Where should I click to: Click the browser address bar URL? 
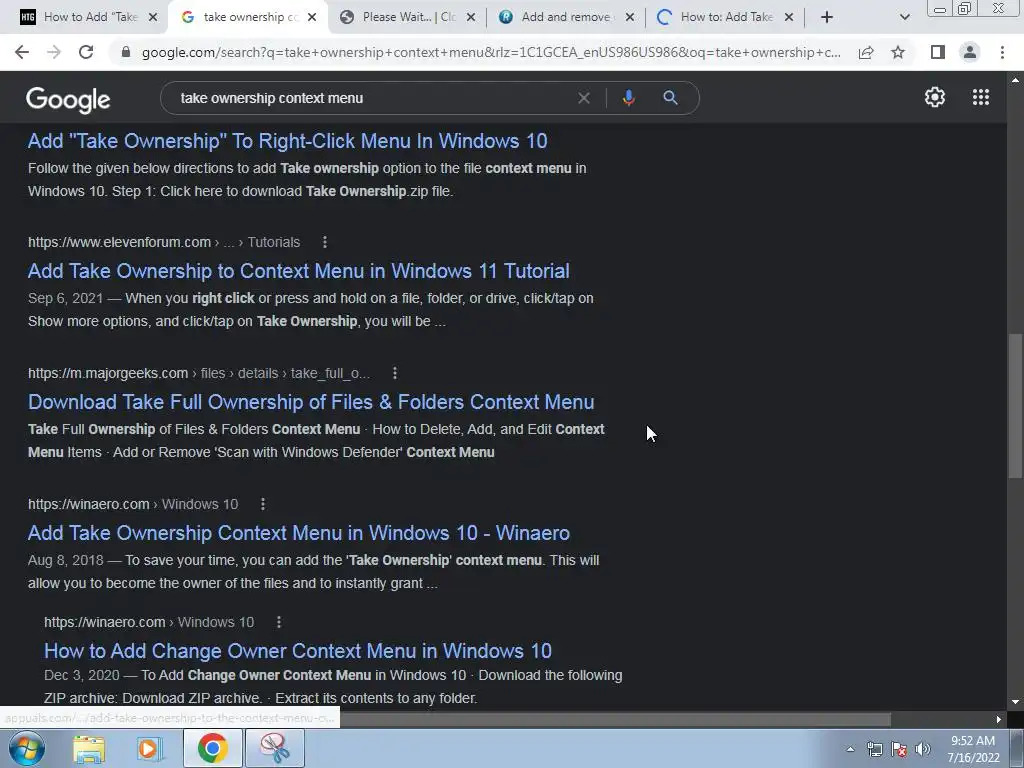pos(491,52)
